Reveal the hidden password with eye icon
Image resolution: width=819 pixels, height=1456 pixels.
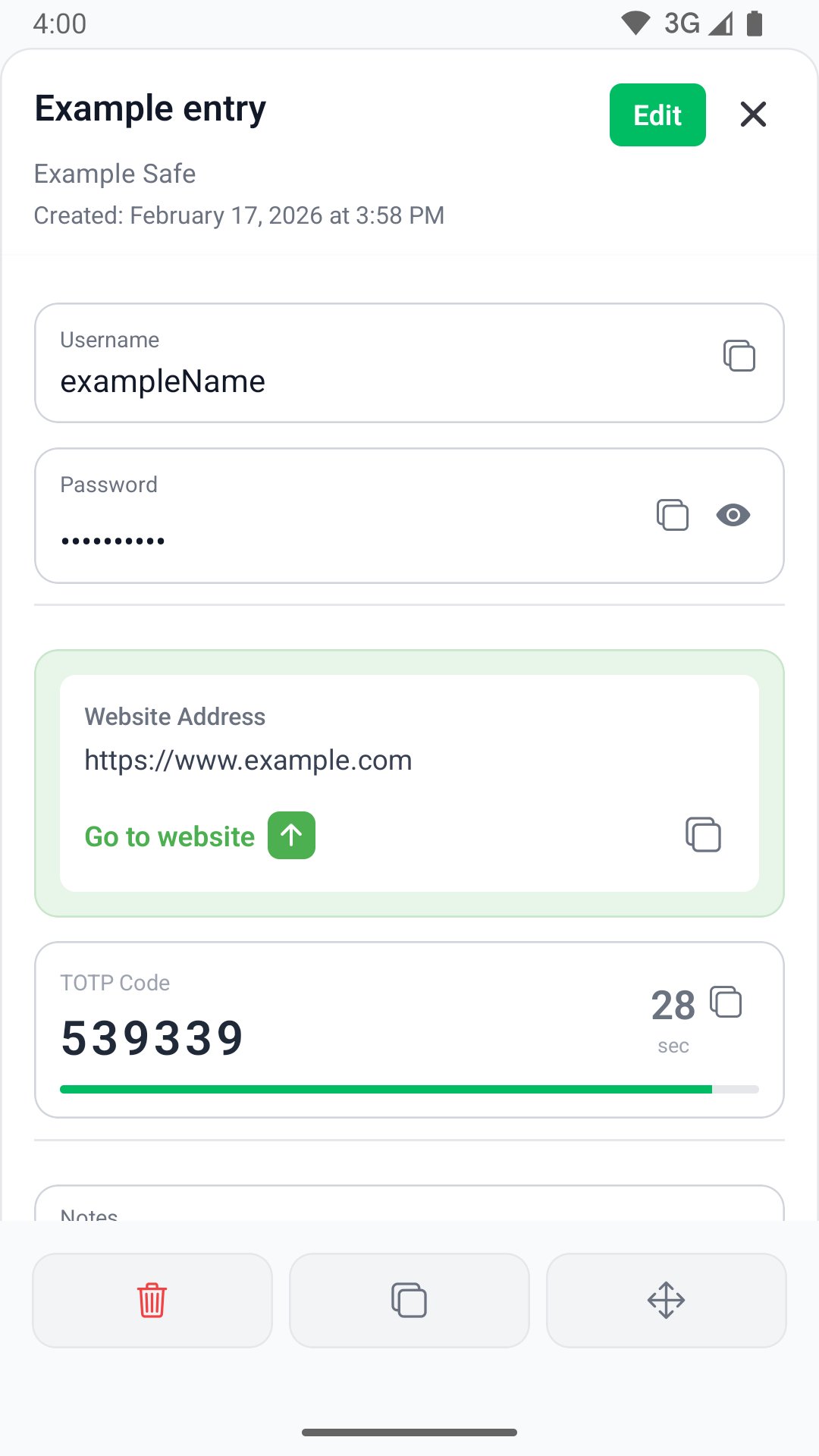click(733, 515)
